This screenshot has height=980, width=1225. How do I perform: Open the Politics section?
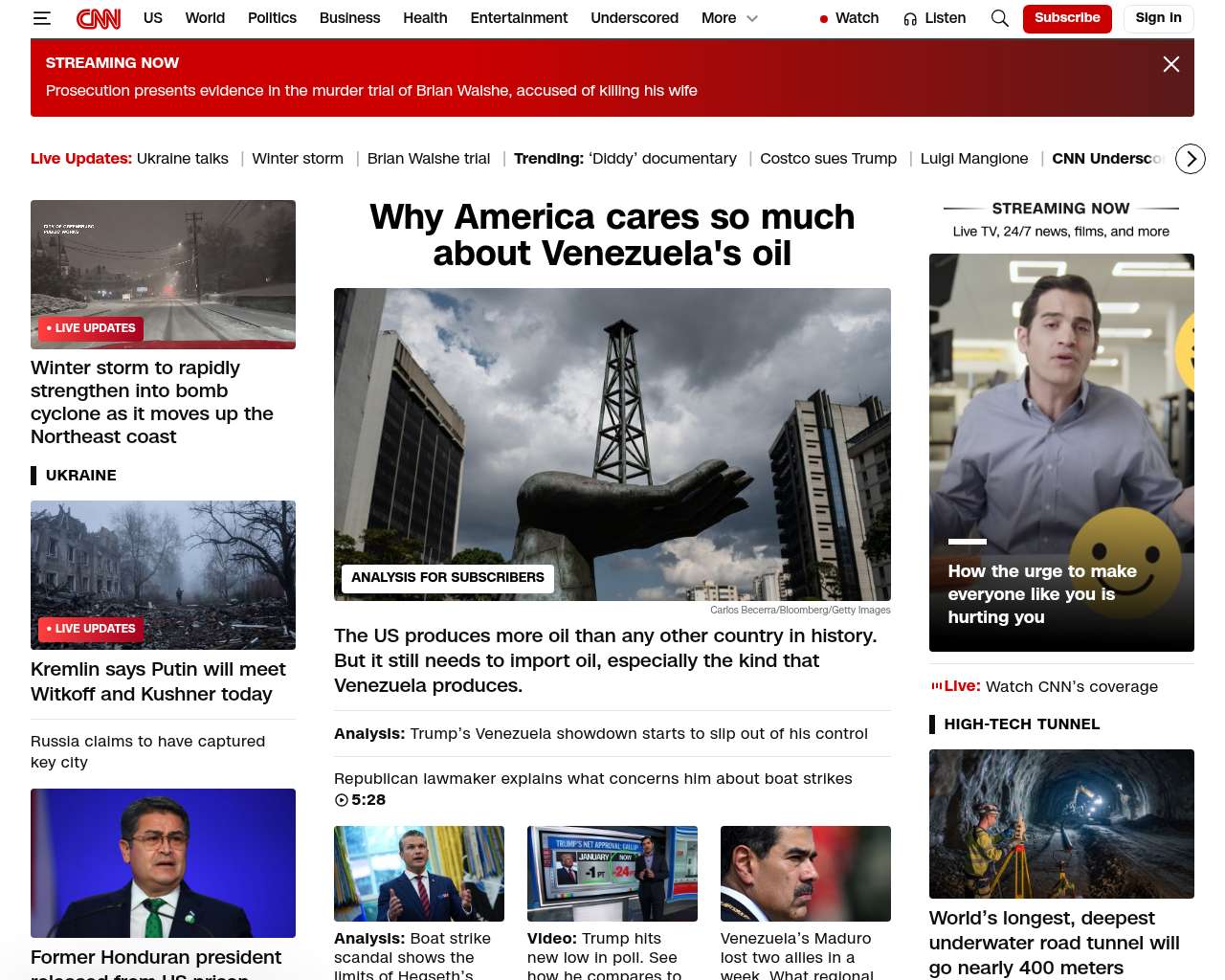(x=272, y=18)
